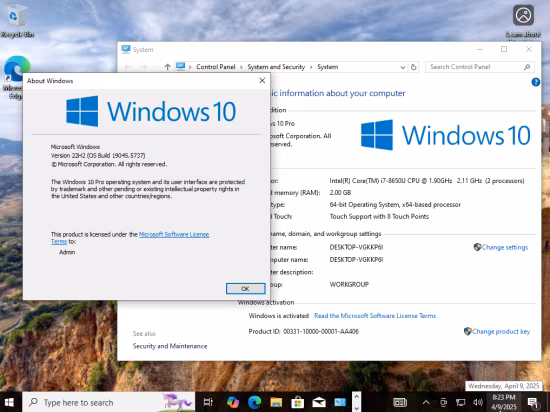Open File Explorer from the taskbar

click(276, 402)
